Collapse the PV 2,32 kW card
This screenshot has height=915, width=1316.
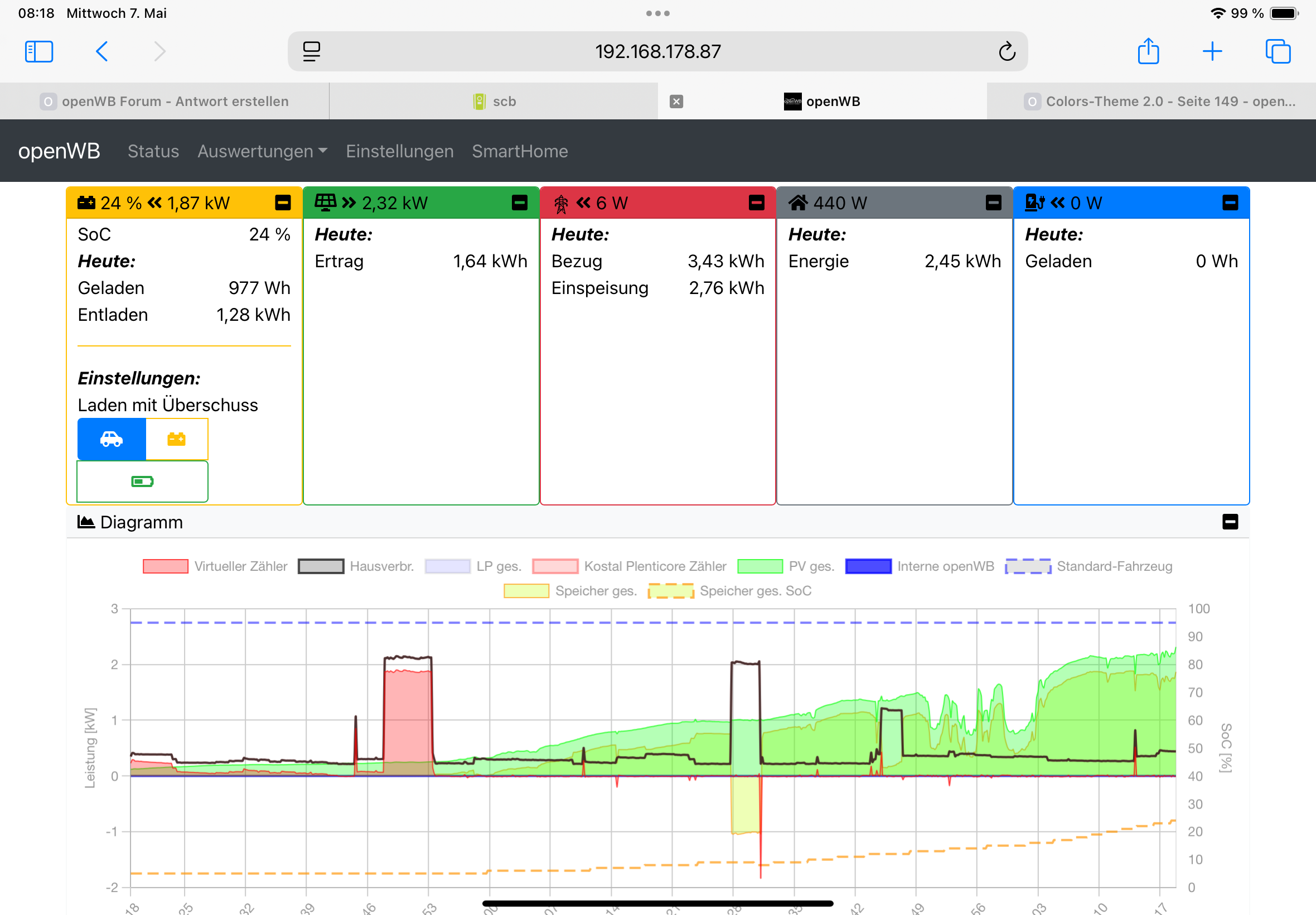pyautogui.click(x=520, y=203)
